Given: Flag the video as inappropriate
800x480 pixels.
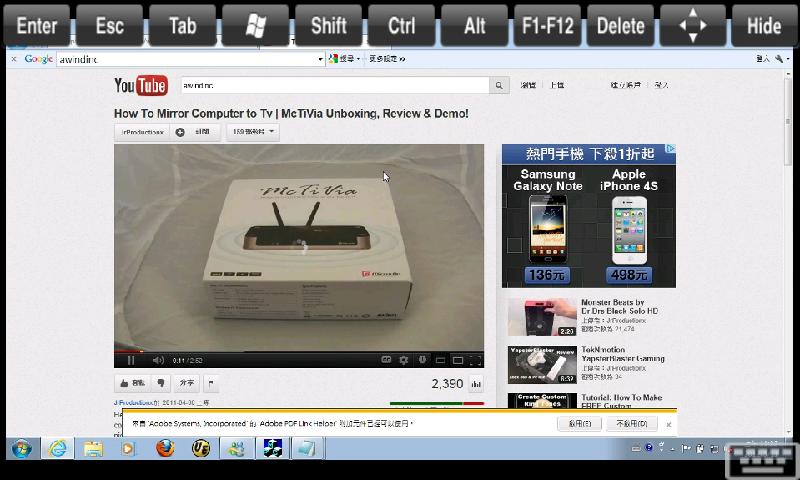Looking at the screenshot, I should coord(211,383).
